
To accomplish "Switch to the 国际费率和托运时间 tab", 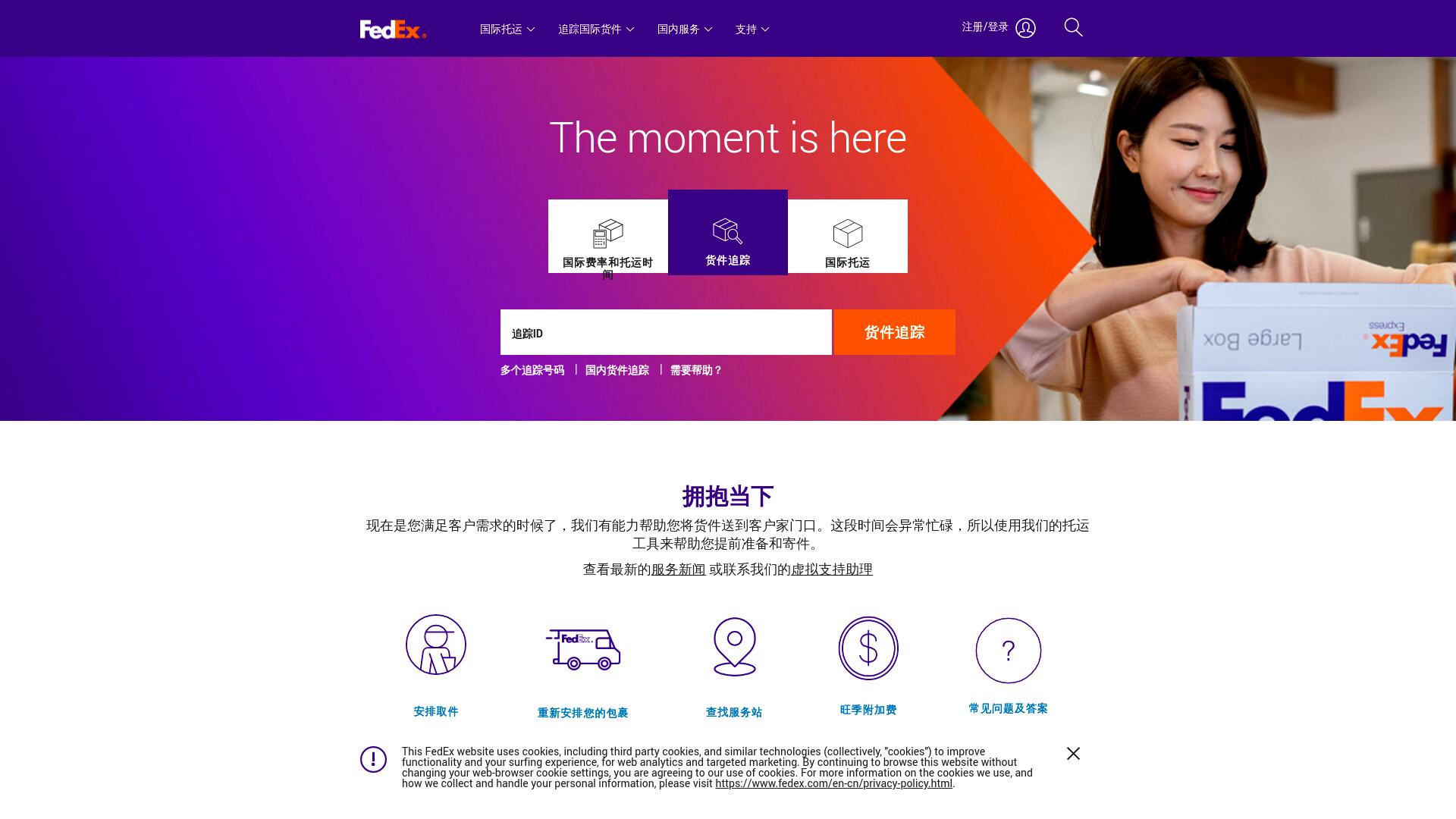I will click(608, 236).
